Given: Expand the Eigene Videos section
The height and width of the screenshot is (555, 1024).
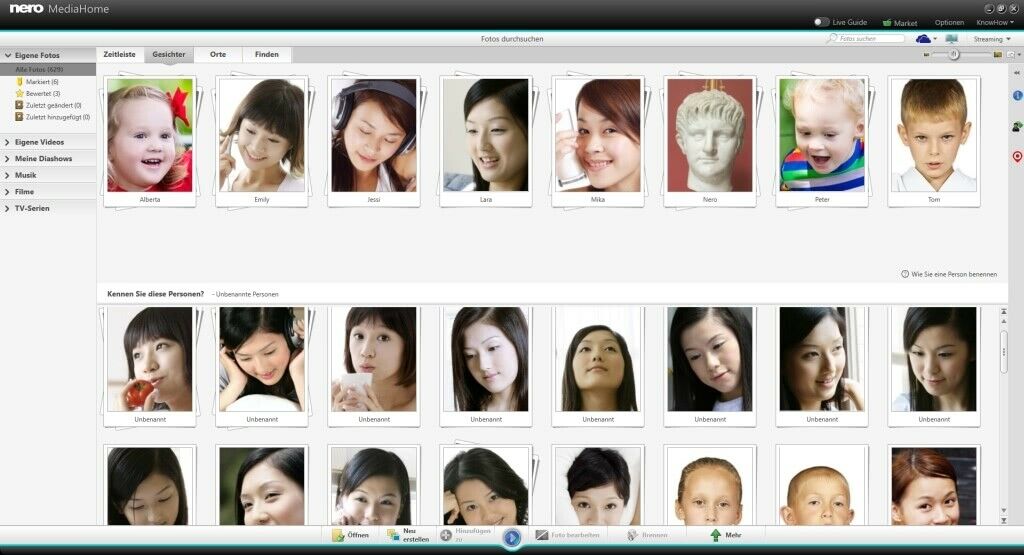Looking at the screenshot, I should click(8, 142).
